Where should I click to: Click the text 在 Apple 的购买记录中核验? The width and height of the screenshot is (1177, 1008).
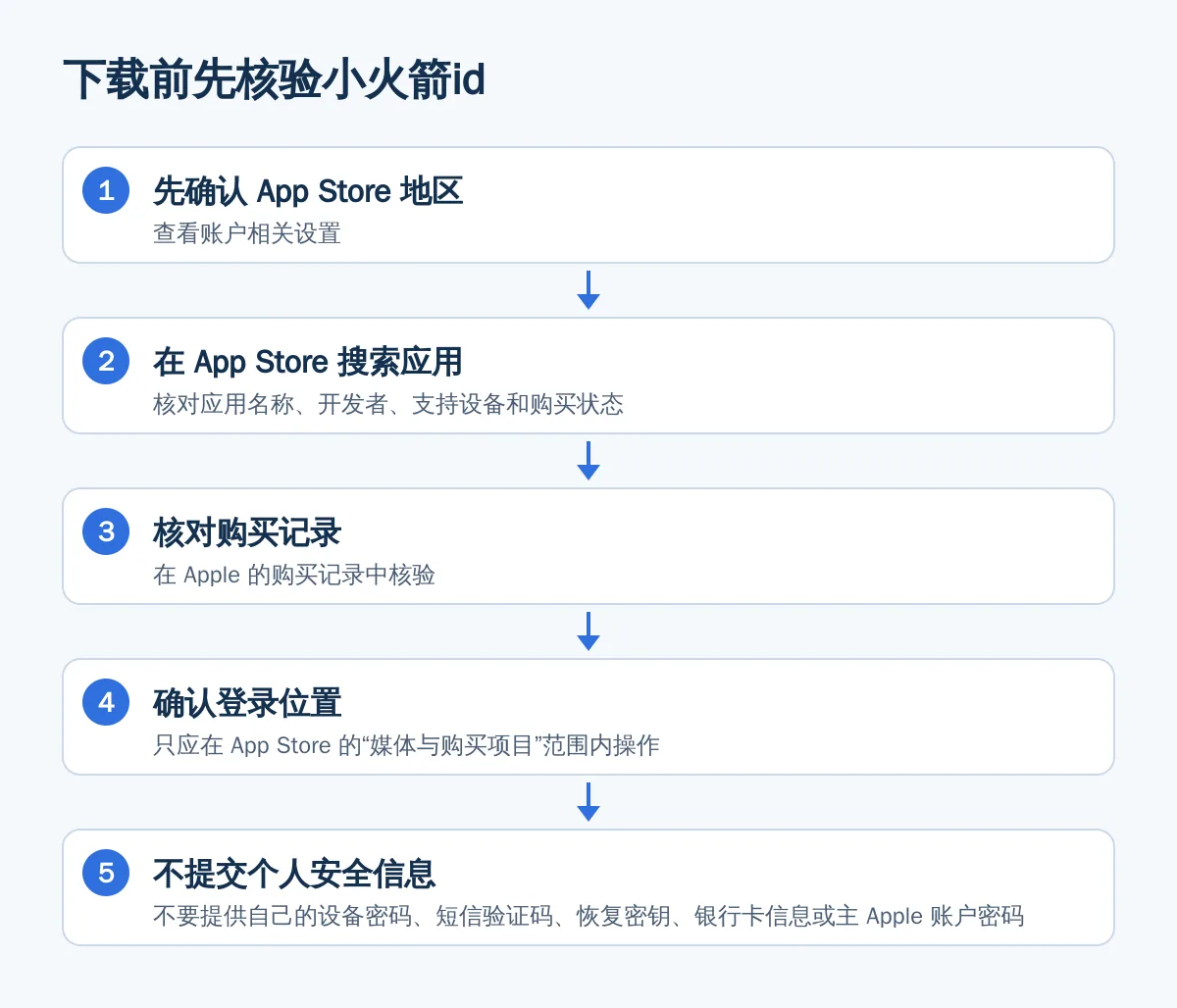294,575
